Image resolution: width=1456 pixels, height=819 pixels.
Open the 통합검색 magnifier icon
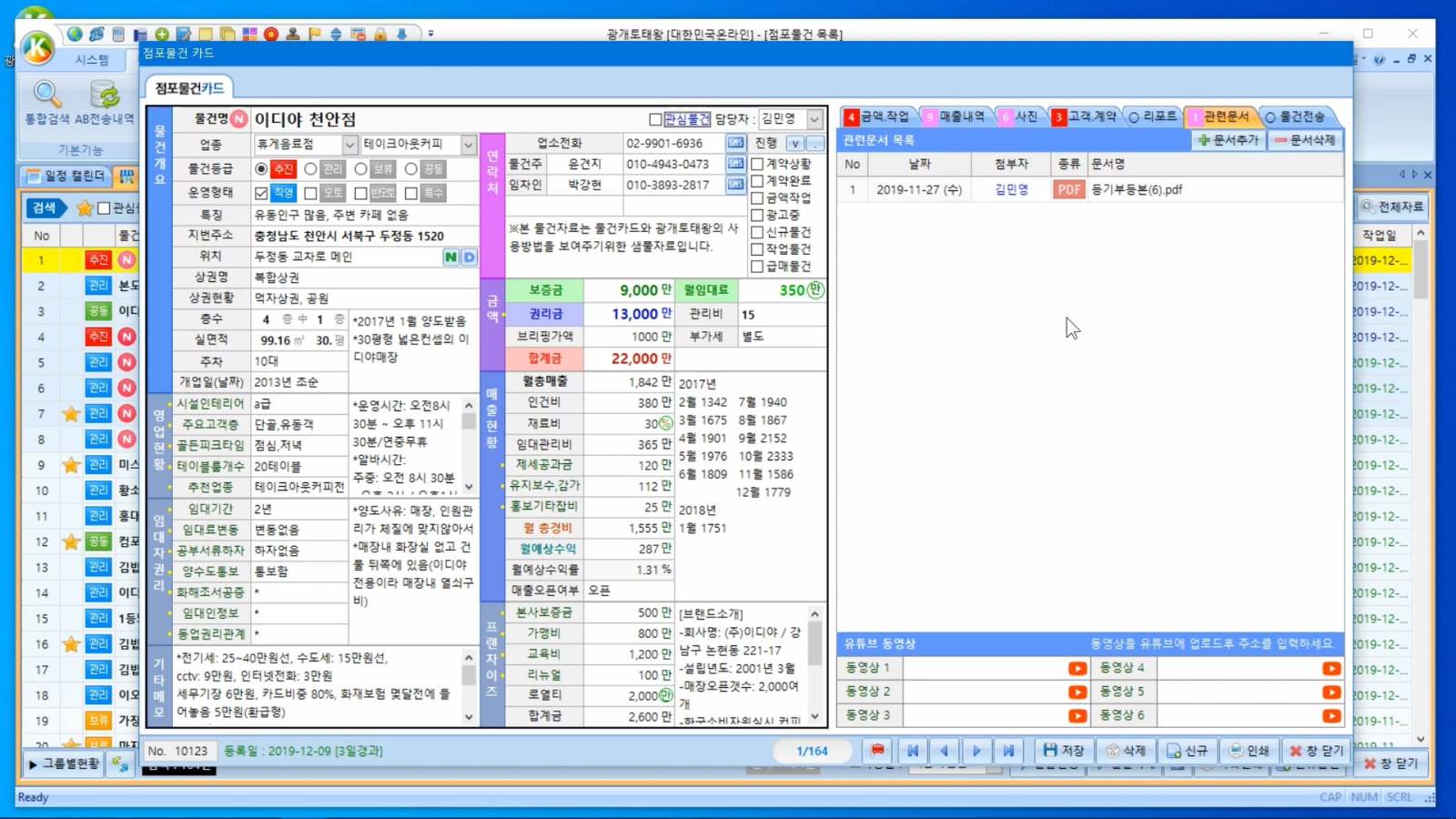click(x=47, y=96)
